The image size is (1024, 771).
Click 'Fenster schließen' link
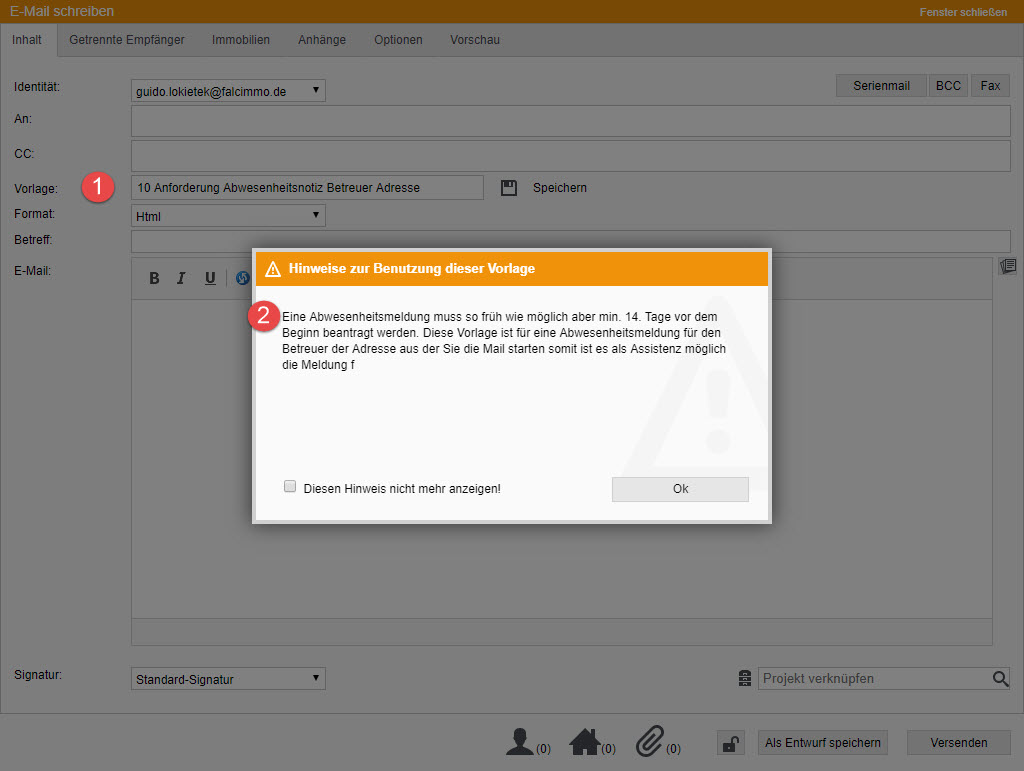pos(963,12)
